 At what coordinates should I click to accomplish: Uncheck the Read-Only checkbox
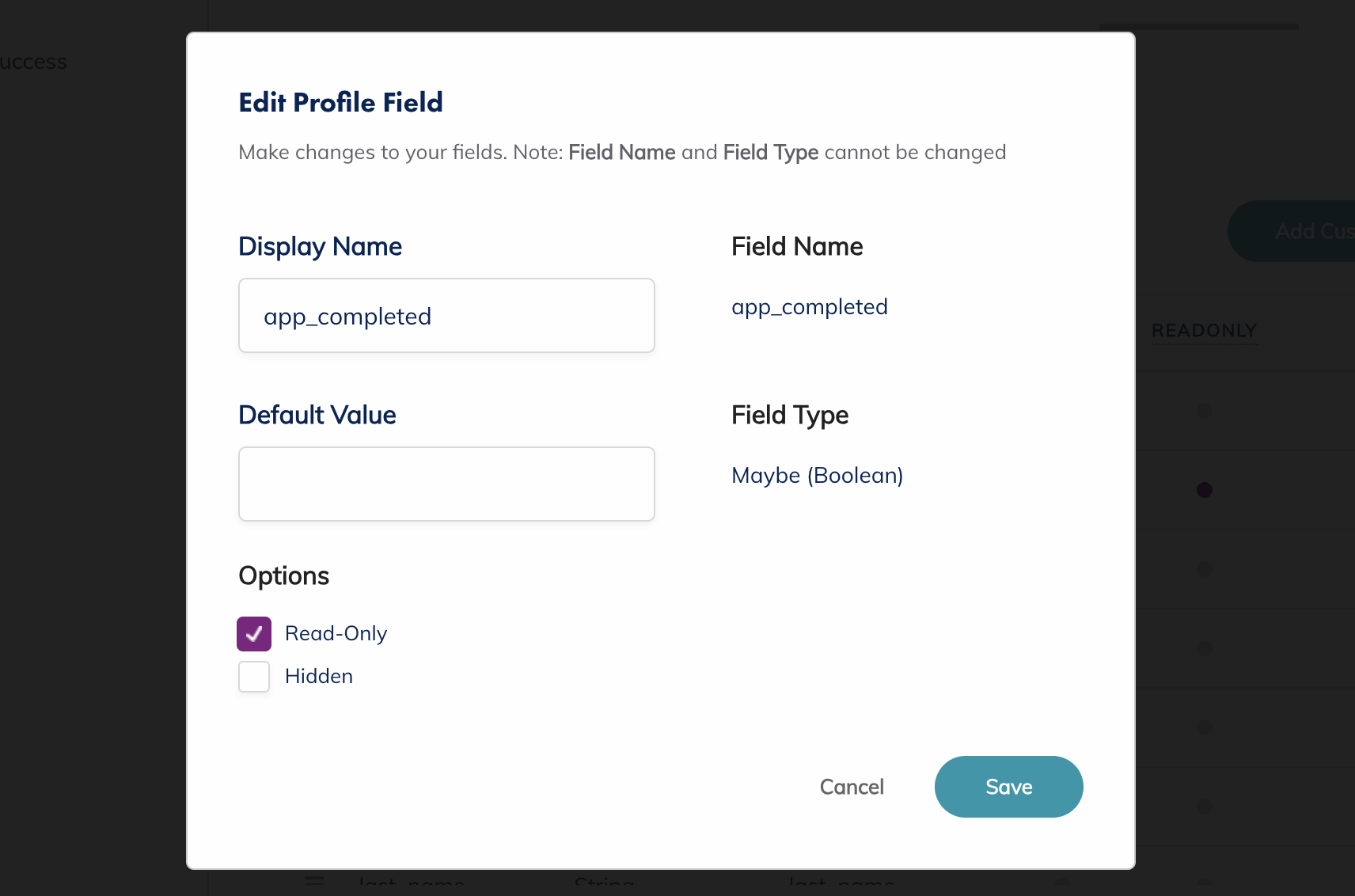(x=254, y=634)
